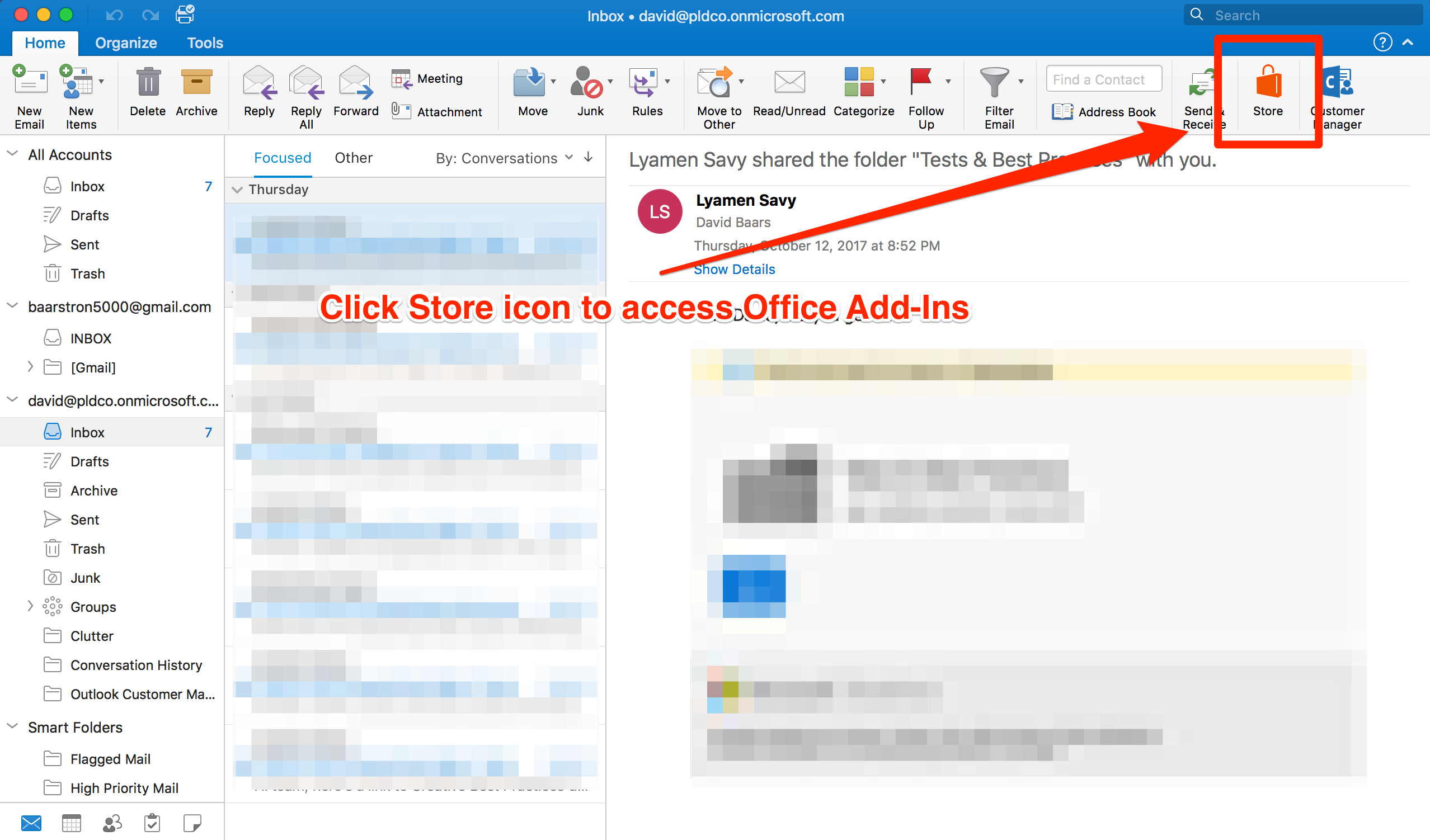Image resolution: width=1430 pixels, height=840 pixels.
Task: Click the Tools menu tab
Action: [203, 41]
